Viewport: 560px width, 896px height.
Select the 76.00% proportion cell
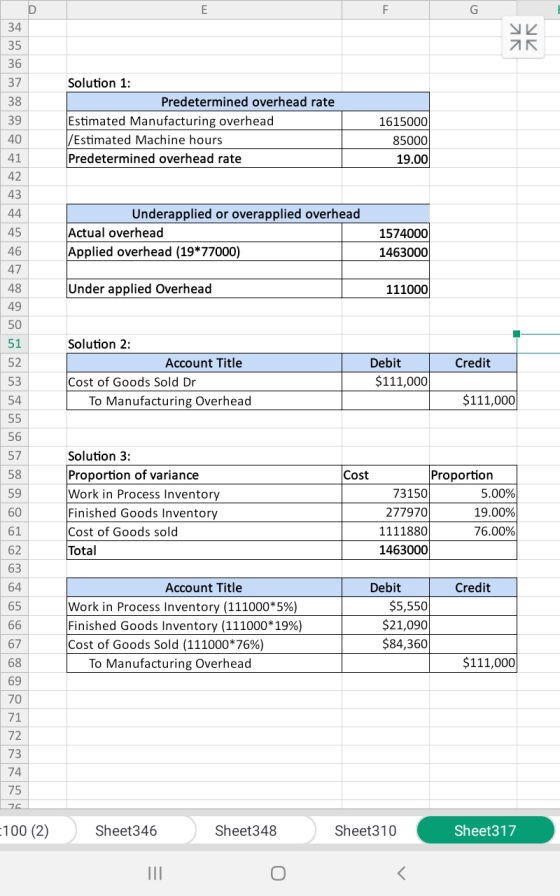(473, 531)
